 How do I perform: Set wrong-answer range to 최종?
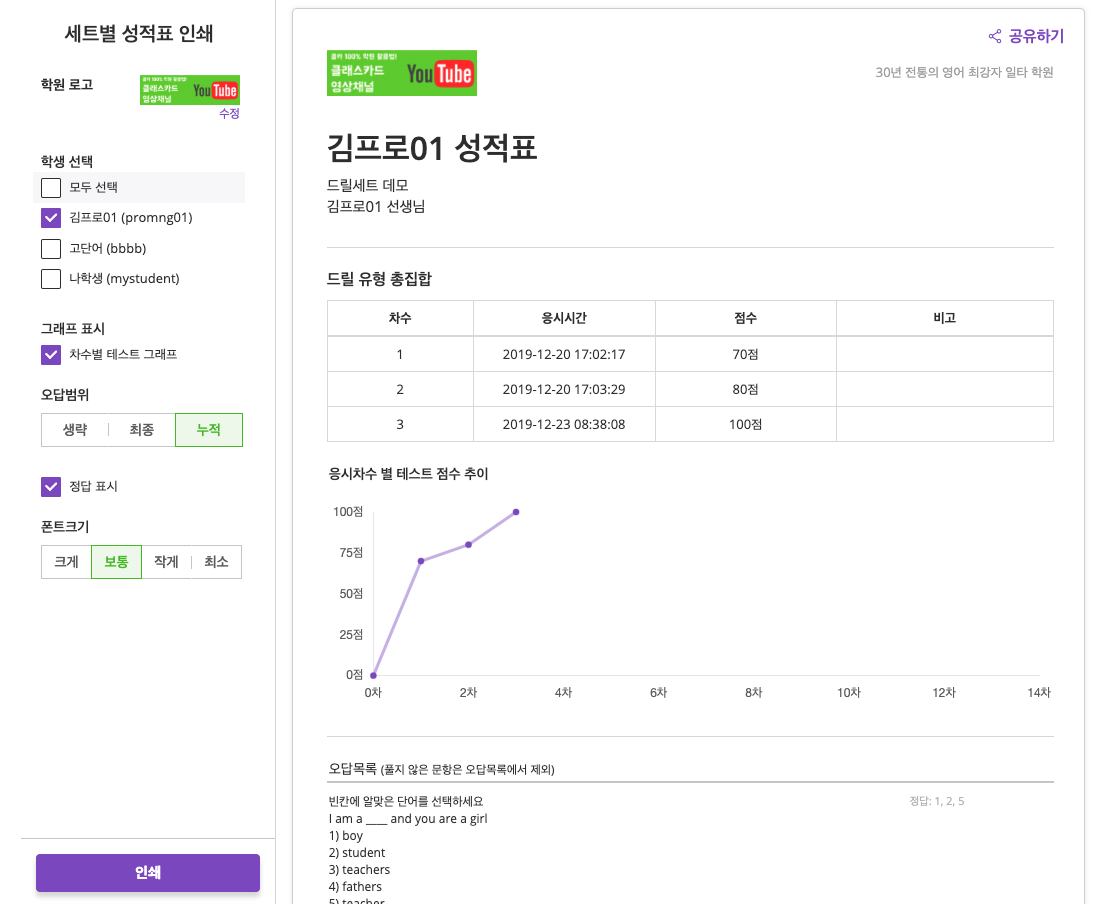coord(142,430)
